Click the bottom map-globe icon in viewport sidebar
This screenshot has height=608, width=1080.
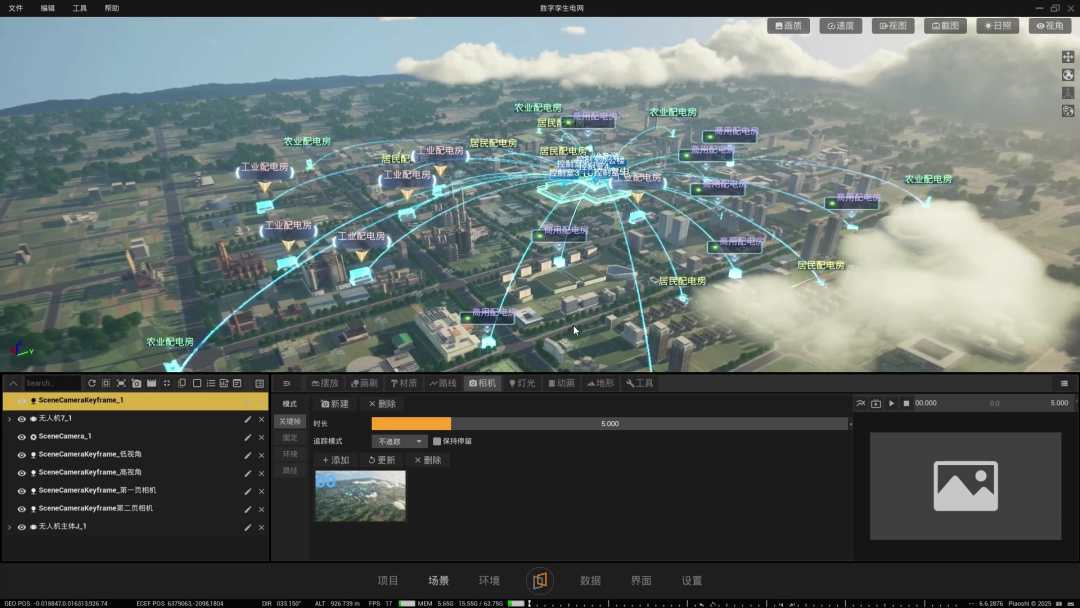1068,110
